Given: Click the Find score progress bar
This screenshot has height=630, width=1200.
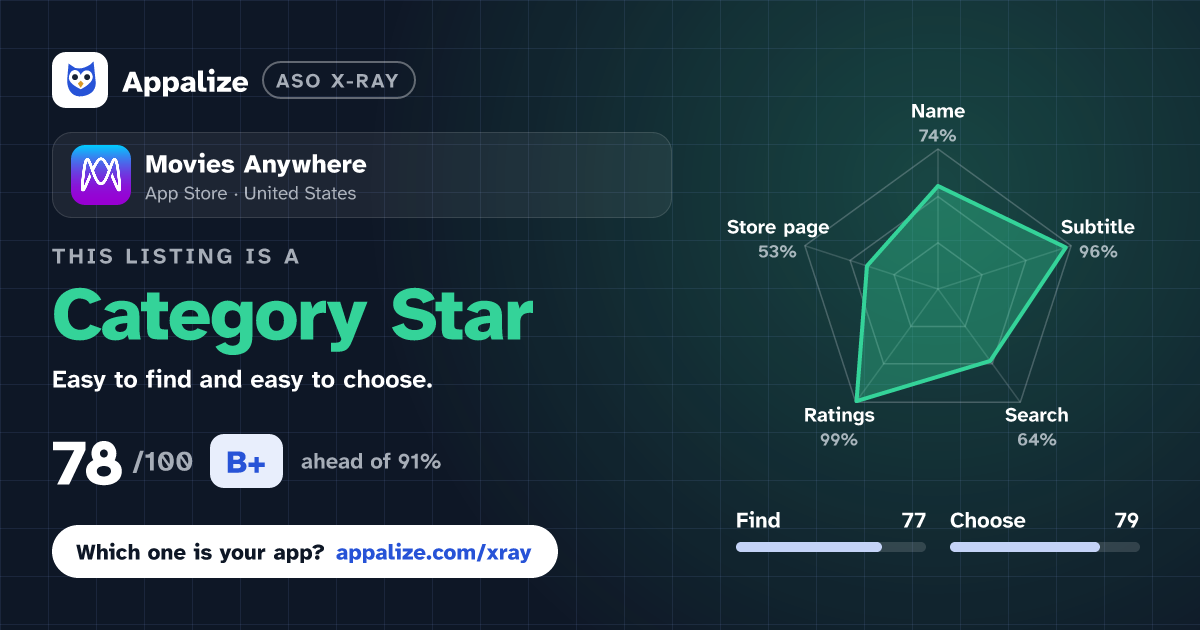Looking at the screenshot, I should [x=830, y=547].
